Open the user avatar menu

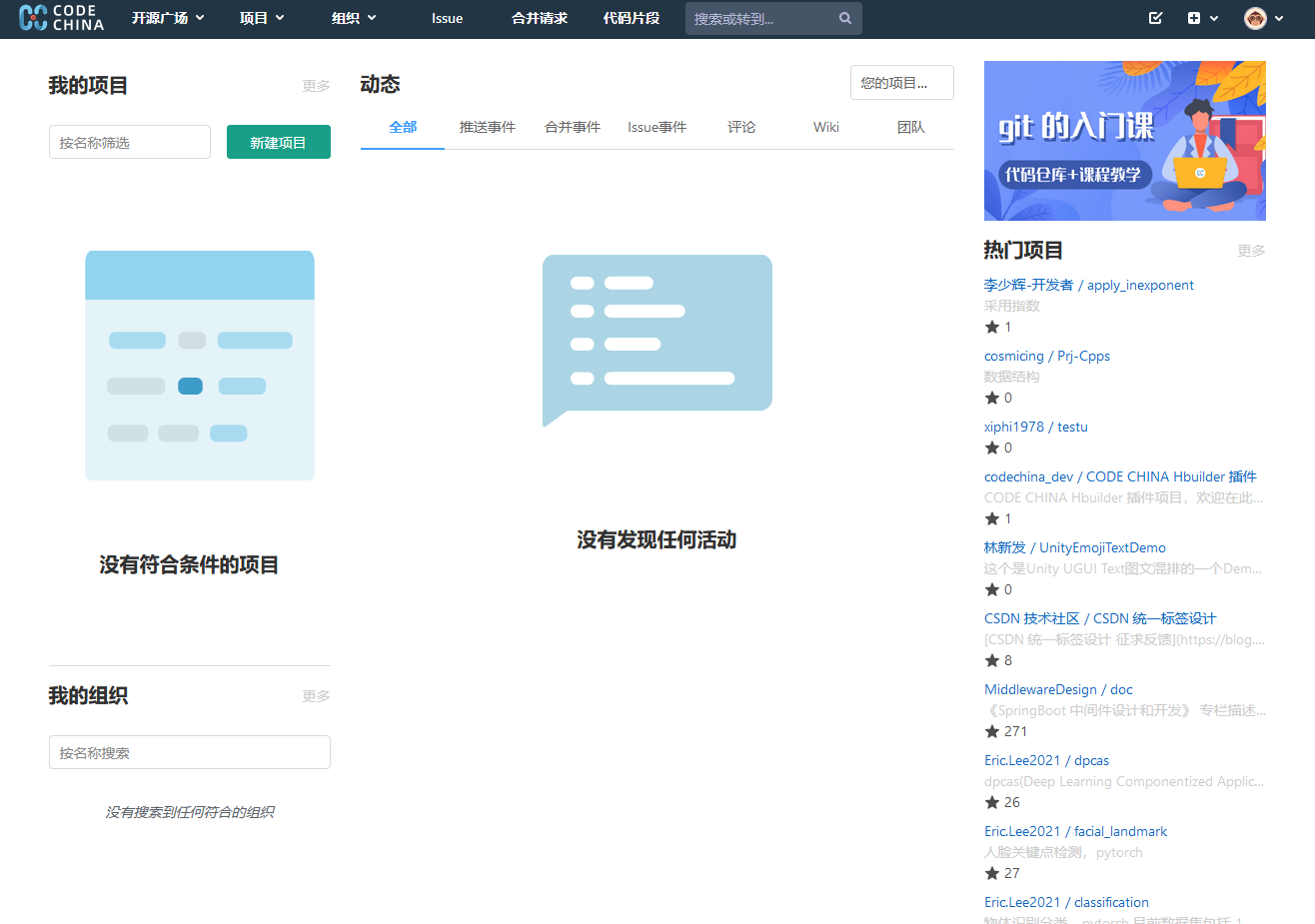[1255, 18]
